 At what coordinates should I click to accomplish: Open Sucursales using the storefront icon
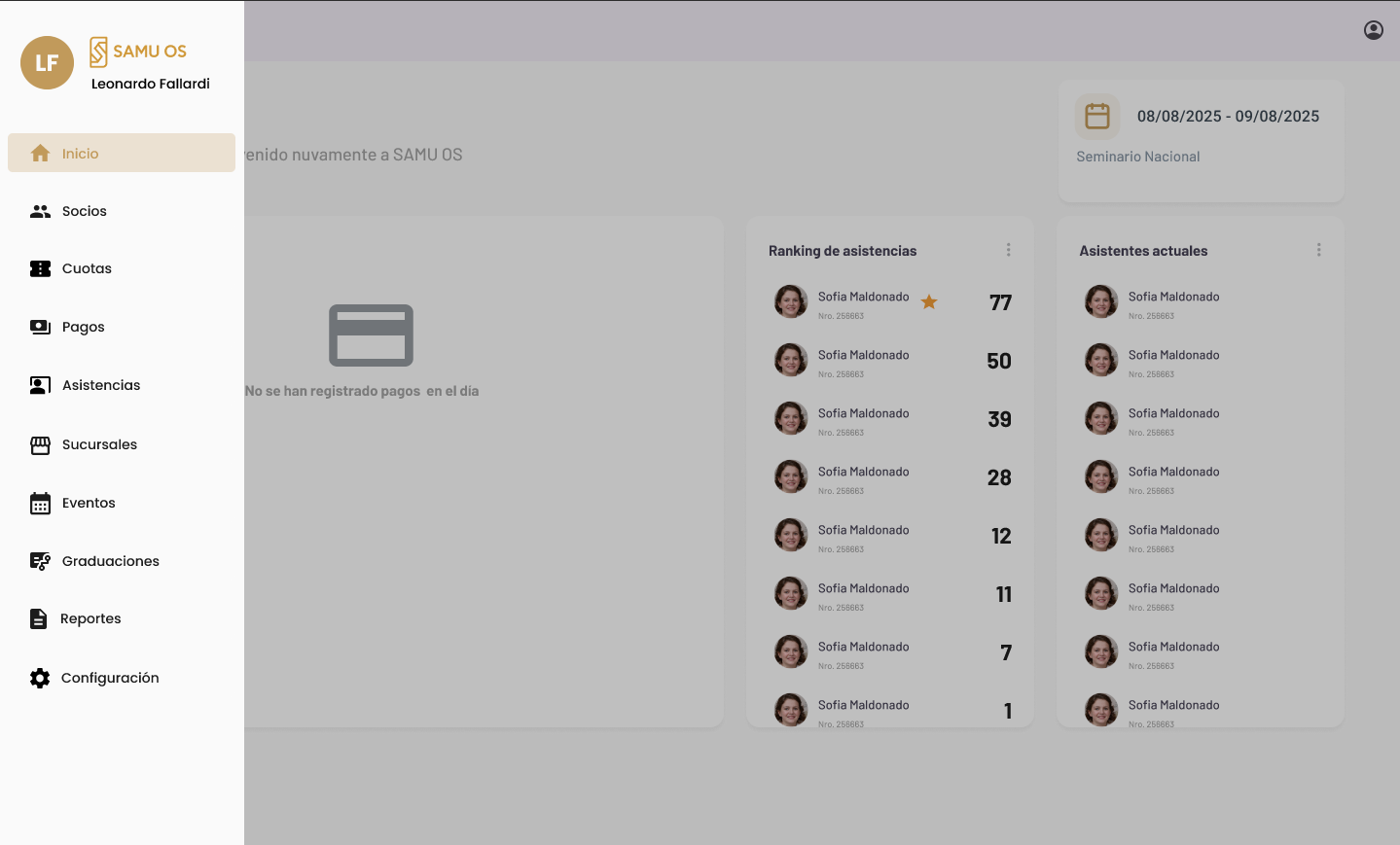[x=40, y=445]
